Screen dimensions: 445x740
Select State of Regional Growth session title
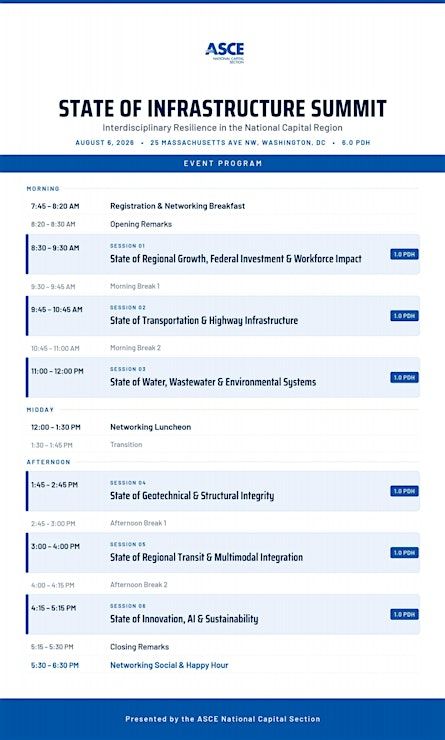coord(235,259)
